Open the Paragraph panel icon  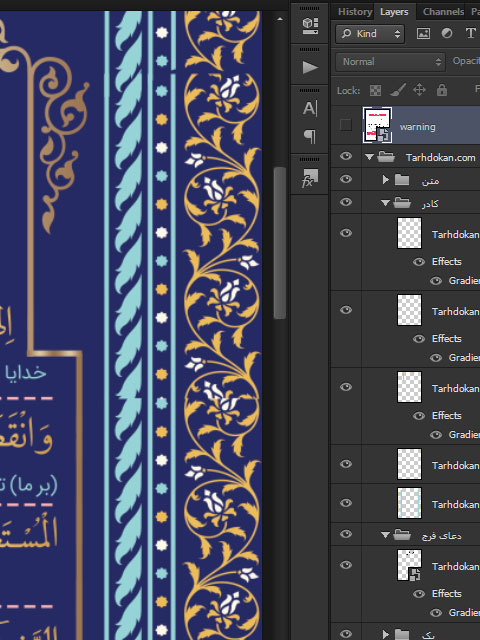(310, 136)
